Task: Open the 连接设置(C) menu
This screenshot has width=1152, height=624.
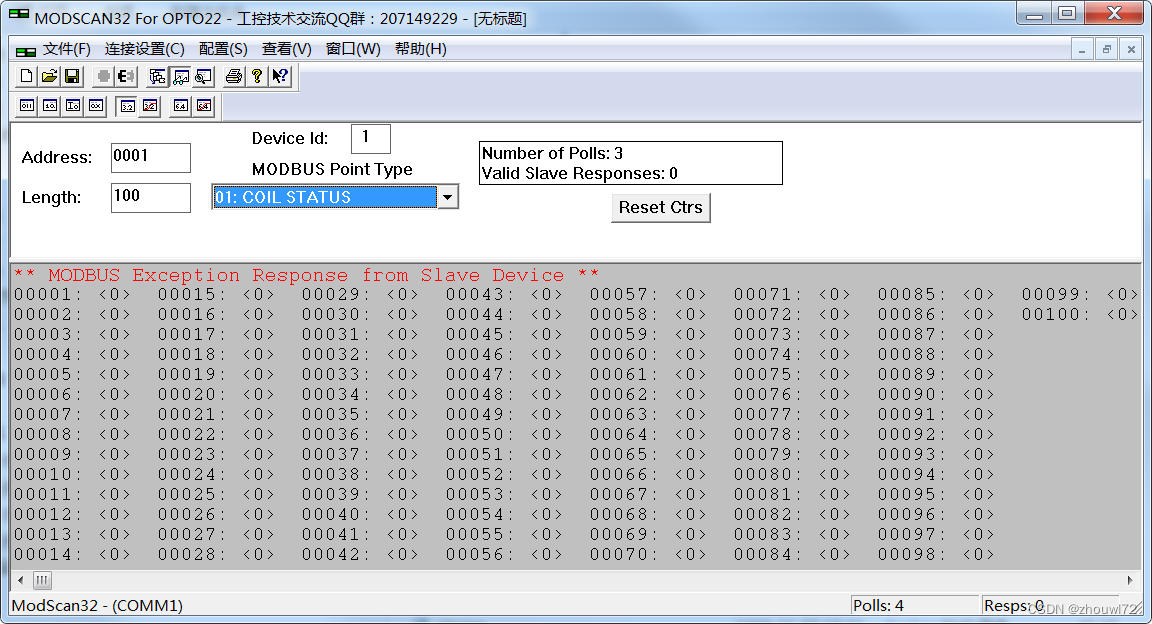Action: pyautogui.click(x=145, y=49)
